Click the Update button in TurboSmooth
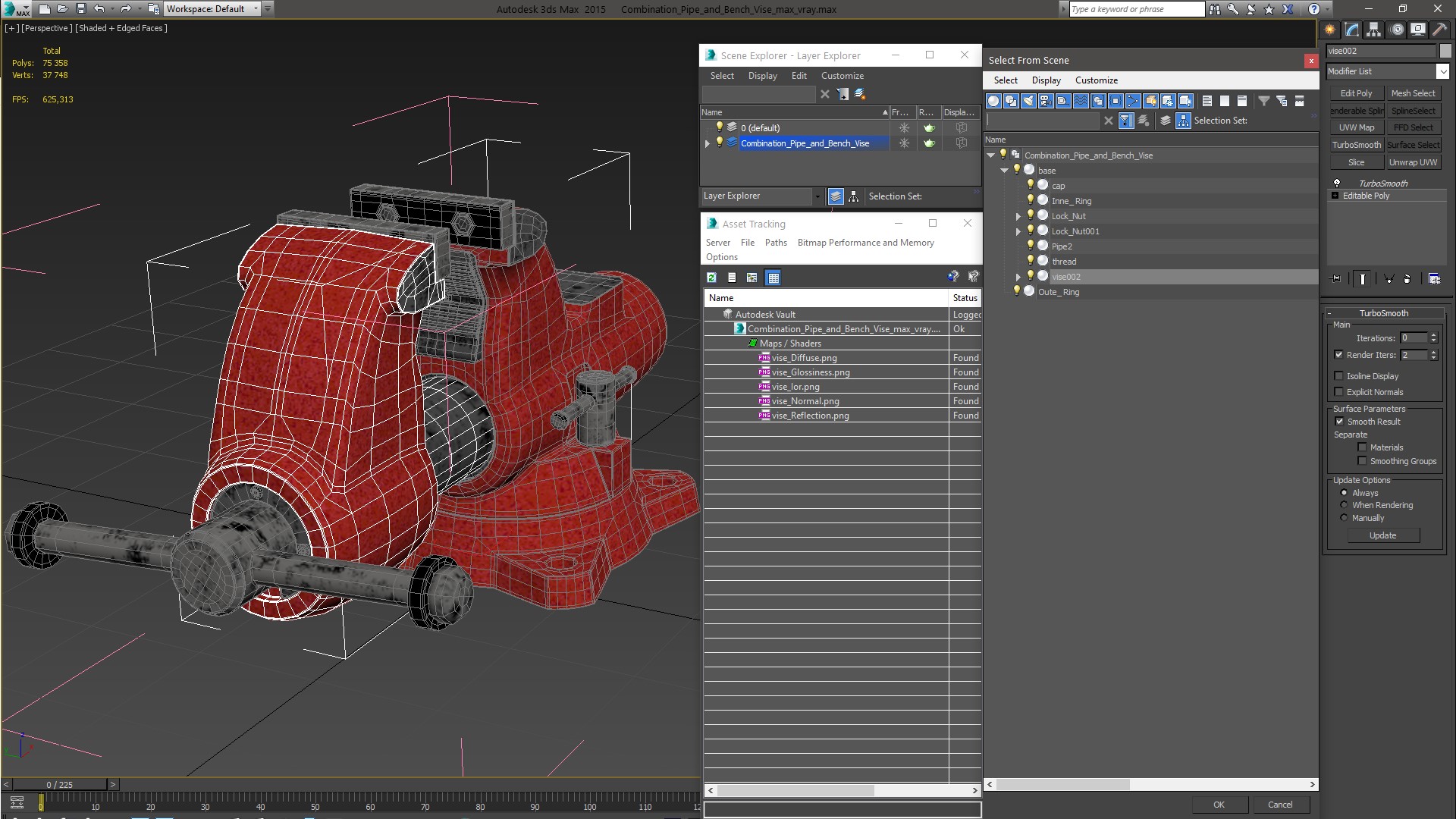Image resolution: width=1456 pixels, height=819 pixels. point(1383,534)
